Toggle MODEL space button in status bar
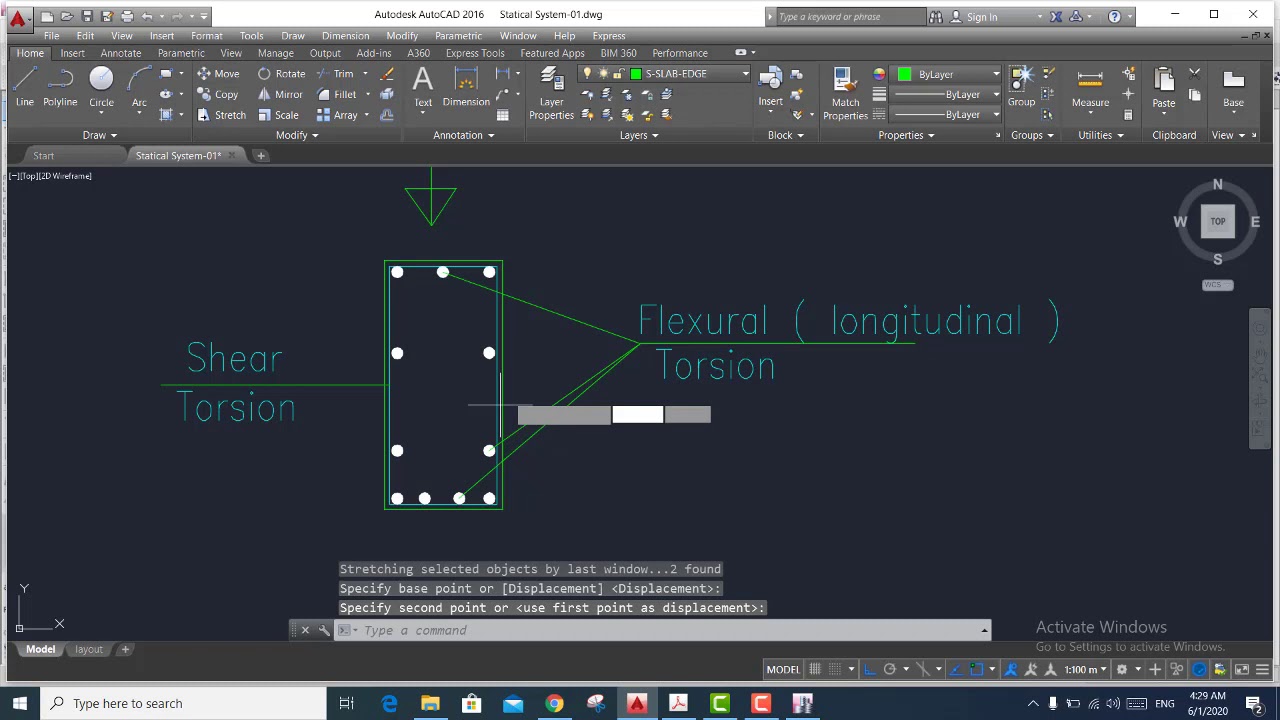1280x720 pixels. coord(783,669)
